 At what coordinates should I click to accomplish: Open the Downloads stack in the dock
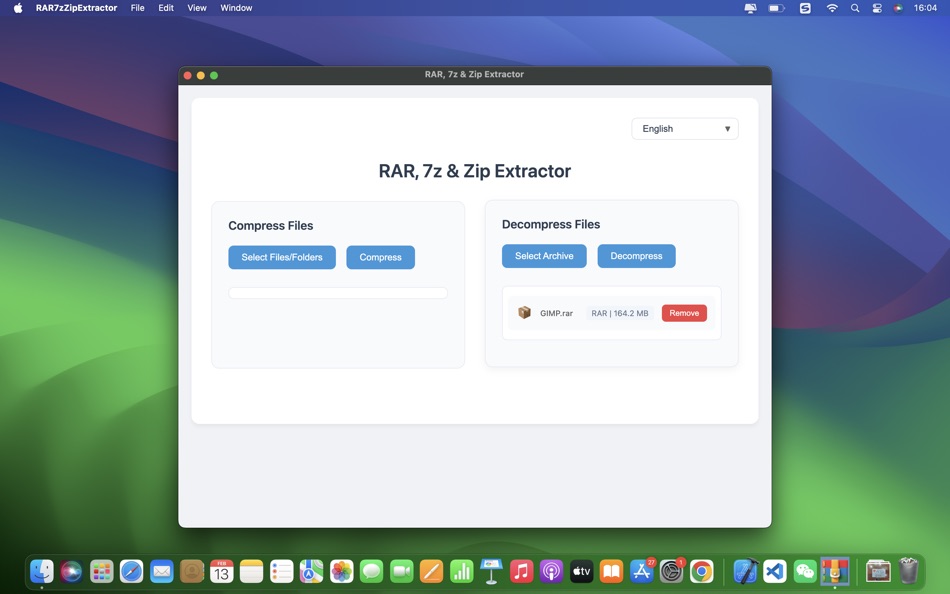click(878, 571)
